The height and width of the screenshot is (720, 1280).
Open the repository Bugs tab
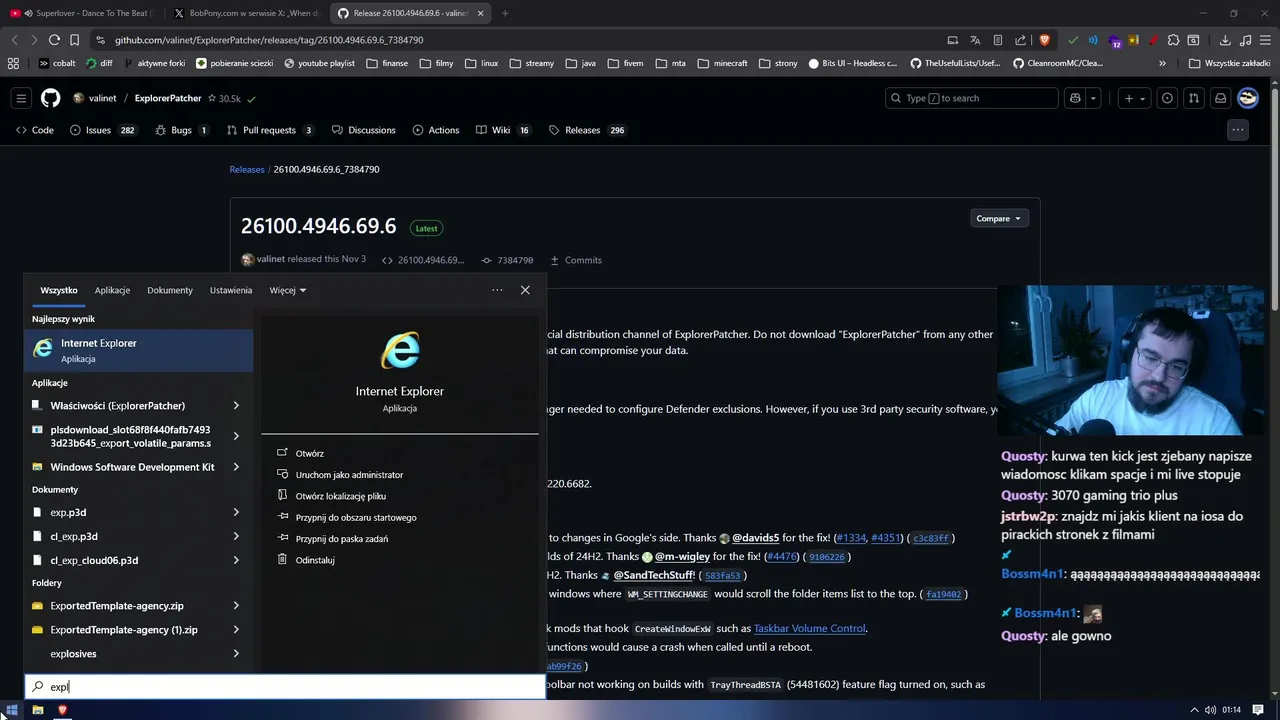click(x=181, y=130)
